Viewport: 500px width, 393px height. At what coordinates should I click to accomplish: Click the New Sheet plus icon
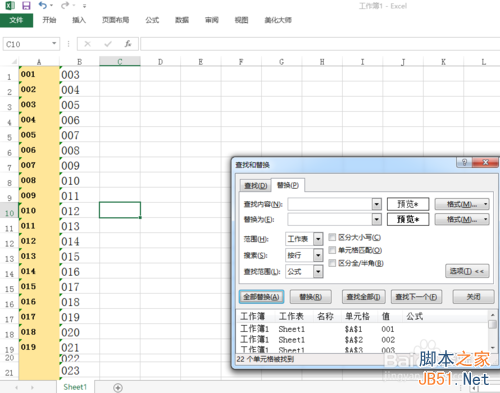coord(118,387)
